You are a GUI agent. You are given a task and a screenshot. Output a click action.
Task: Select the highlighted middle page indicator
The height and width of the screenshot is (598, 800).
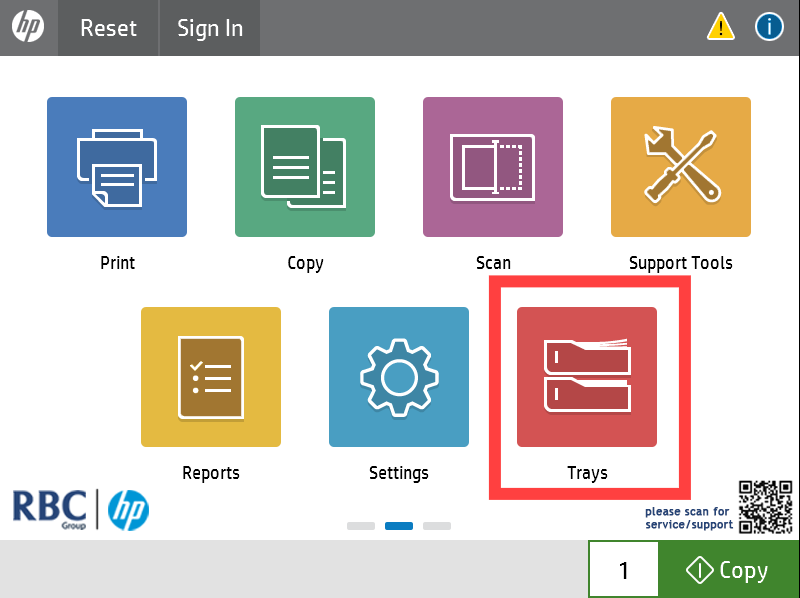pyautogui.click(x=399, y=526)
